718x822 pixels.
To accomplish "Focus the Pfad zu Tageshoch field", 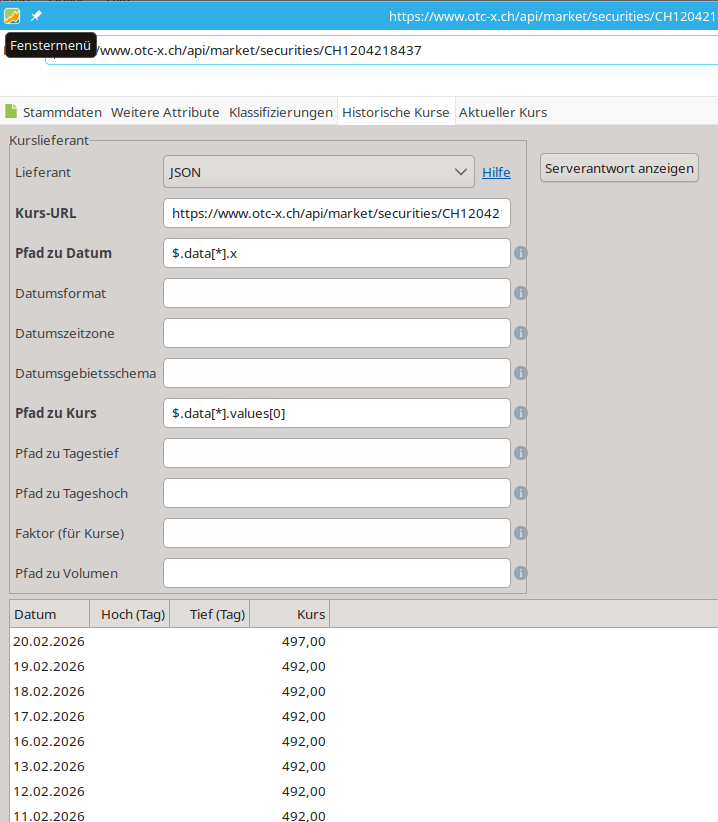I will [336, 493].
